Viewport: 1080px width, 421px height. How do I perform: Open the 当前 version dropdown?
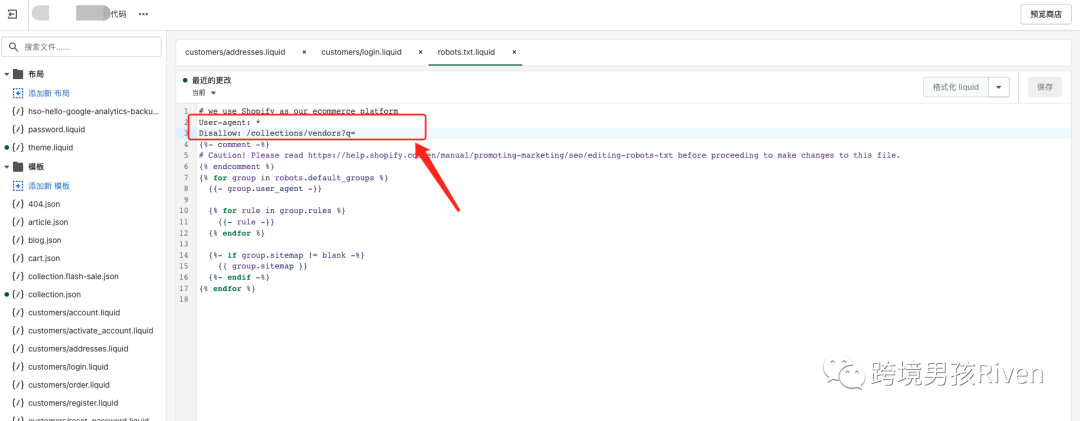204,93
